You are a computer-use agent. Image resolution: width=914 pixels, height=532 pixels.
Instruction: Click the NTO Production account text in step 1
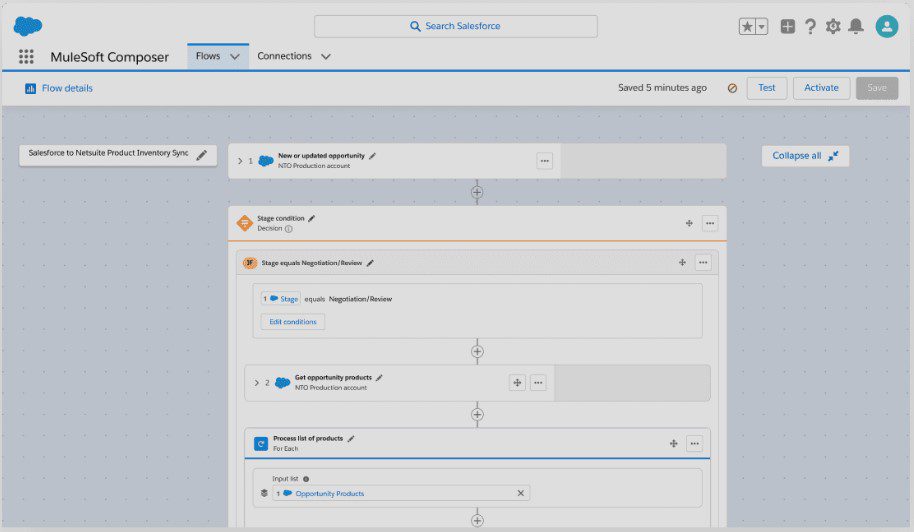(314, 166)
